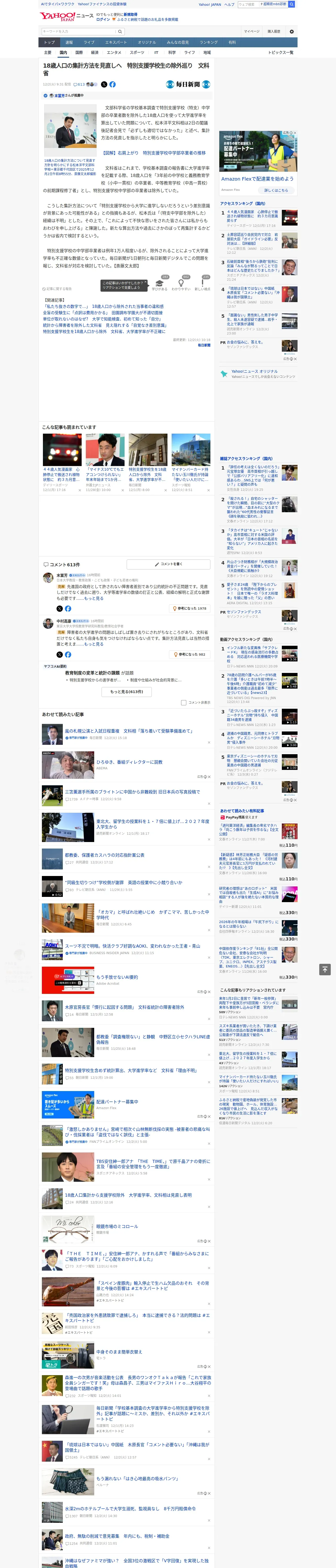Viewport: 336px width, 1568px height.
Task: Click the コメントを書く button
Action: (x=168, y=564)
